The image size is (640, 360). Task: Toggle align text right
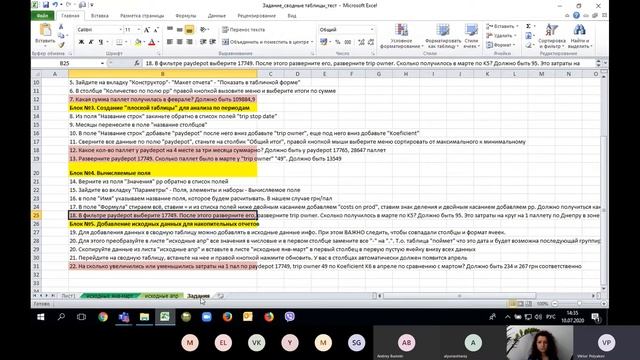189,42
